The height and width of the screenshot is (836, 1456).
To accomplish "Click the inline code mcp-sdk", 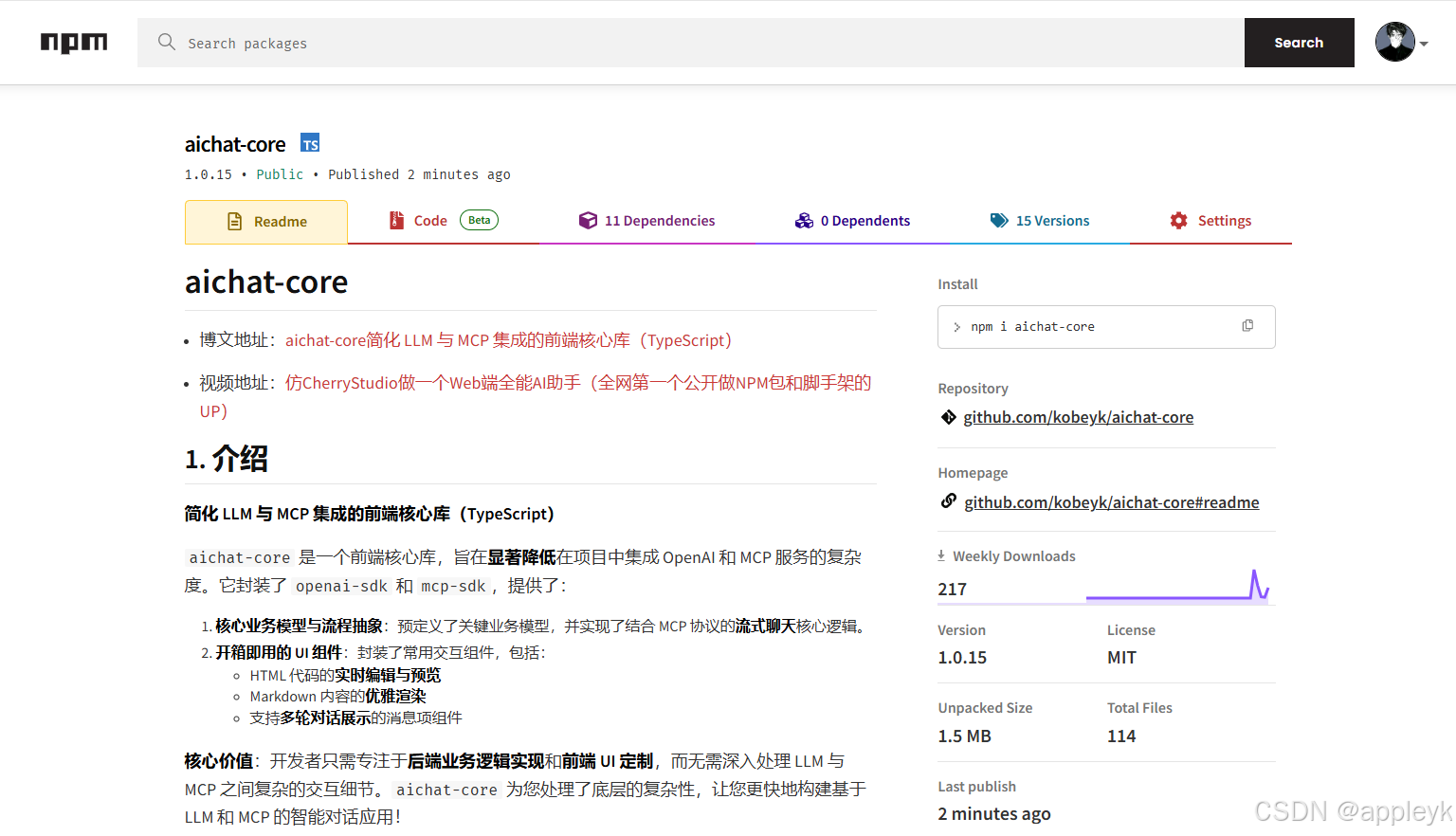I will 453,586.
